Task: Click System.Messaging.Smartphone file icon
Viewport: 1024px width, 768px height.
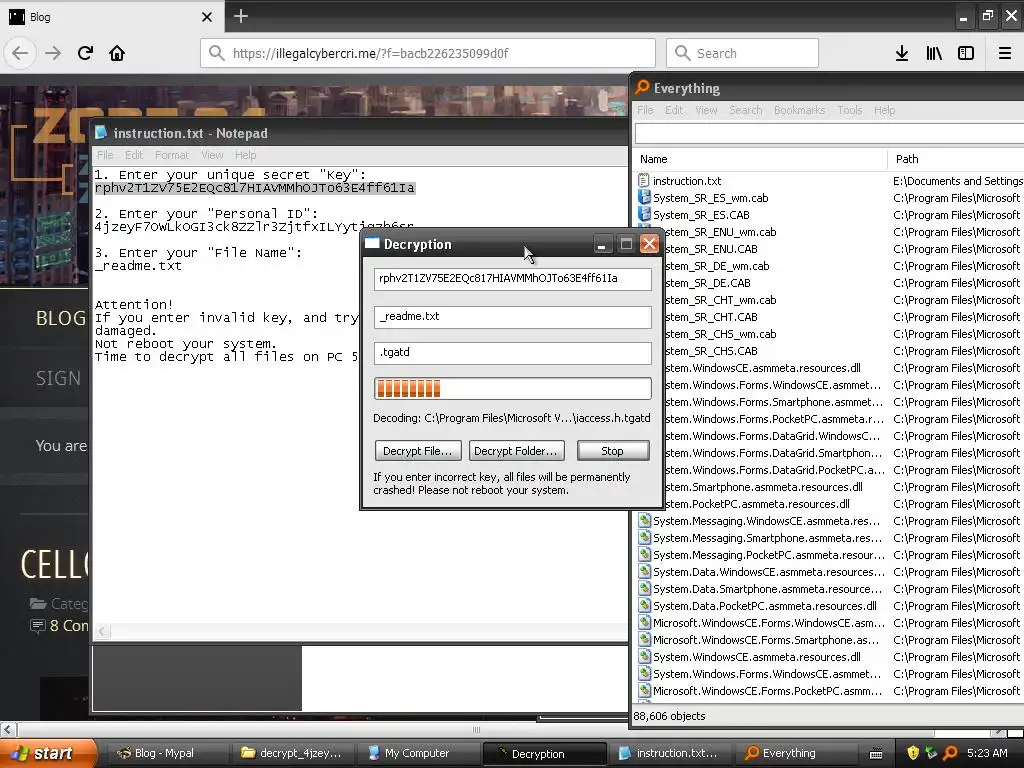Action: tap(645, 537)
